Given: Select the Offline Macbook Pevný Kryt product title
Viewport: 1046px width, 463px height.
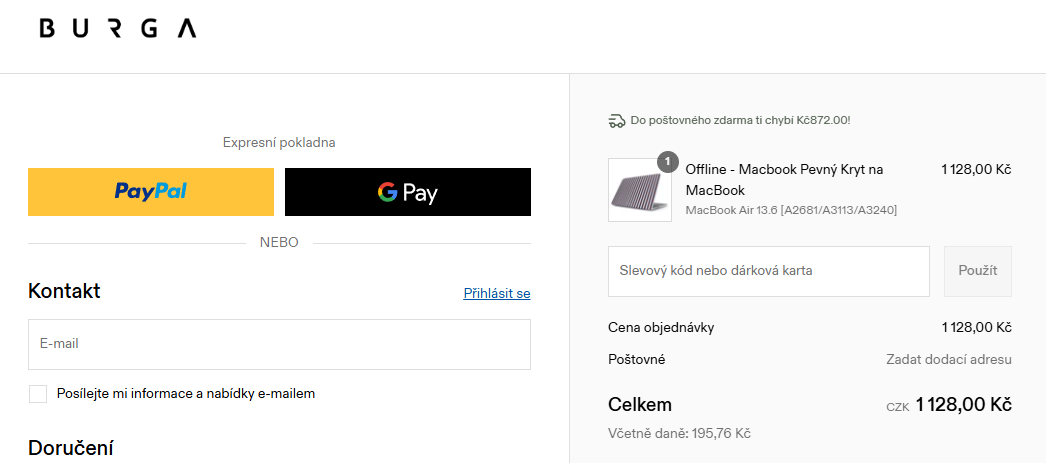Looking at the screenshot, I should [784, 179].
